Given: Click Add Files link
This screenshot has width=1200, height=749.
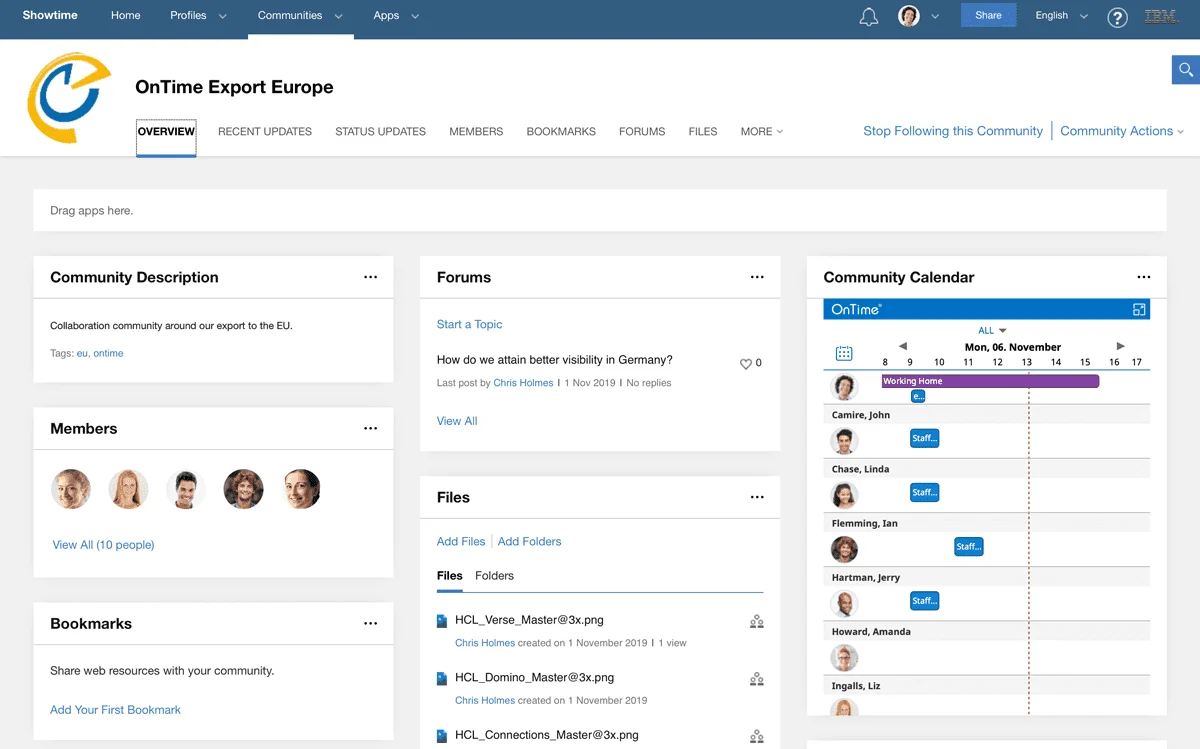Looking at the screenshot, I should tap(461, 542).
